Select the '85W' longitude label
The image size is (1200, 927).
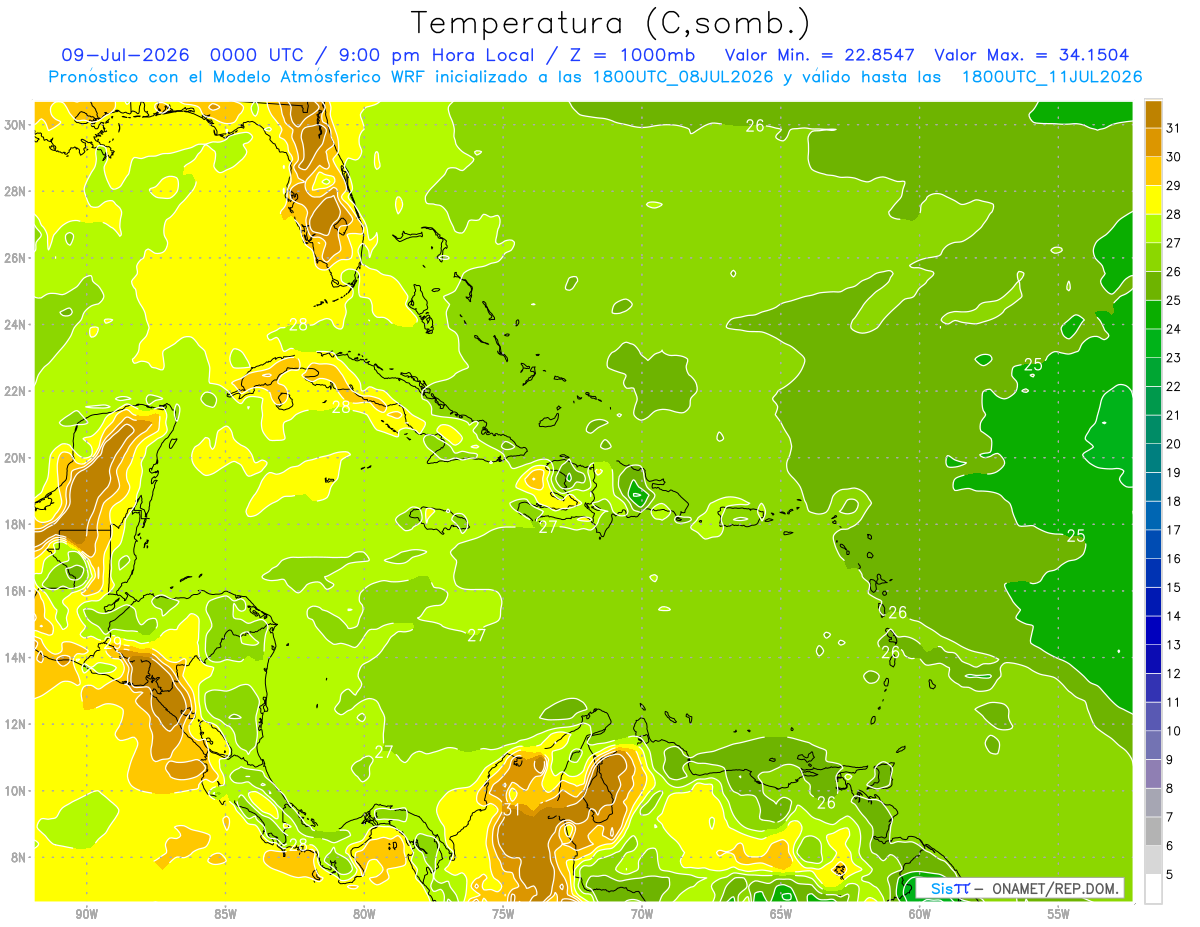coord(225,914)
